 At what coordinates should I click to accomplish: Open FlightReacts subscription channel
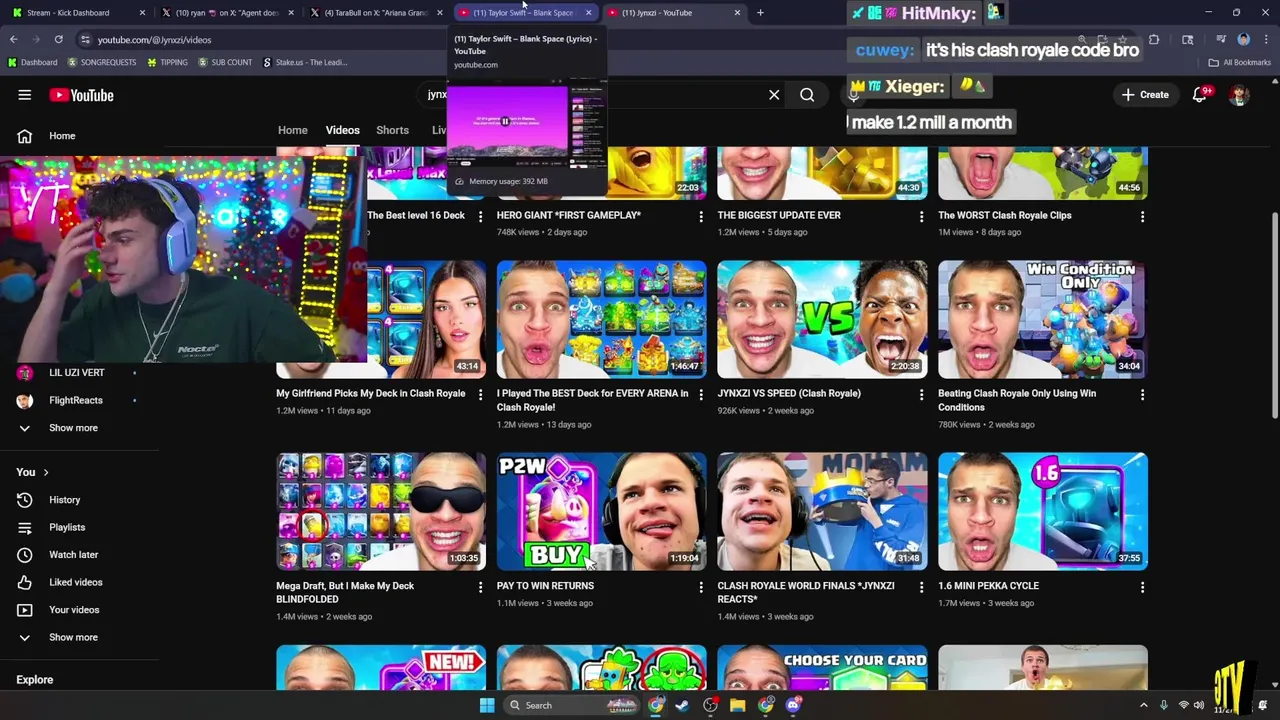[76, 400]
